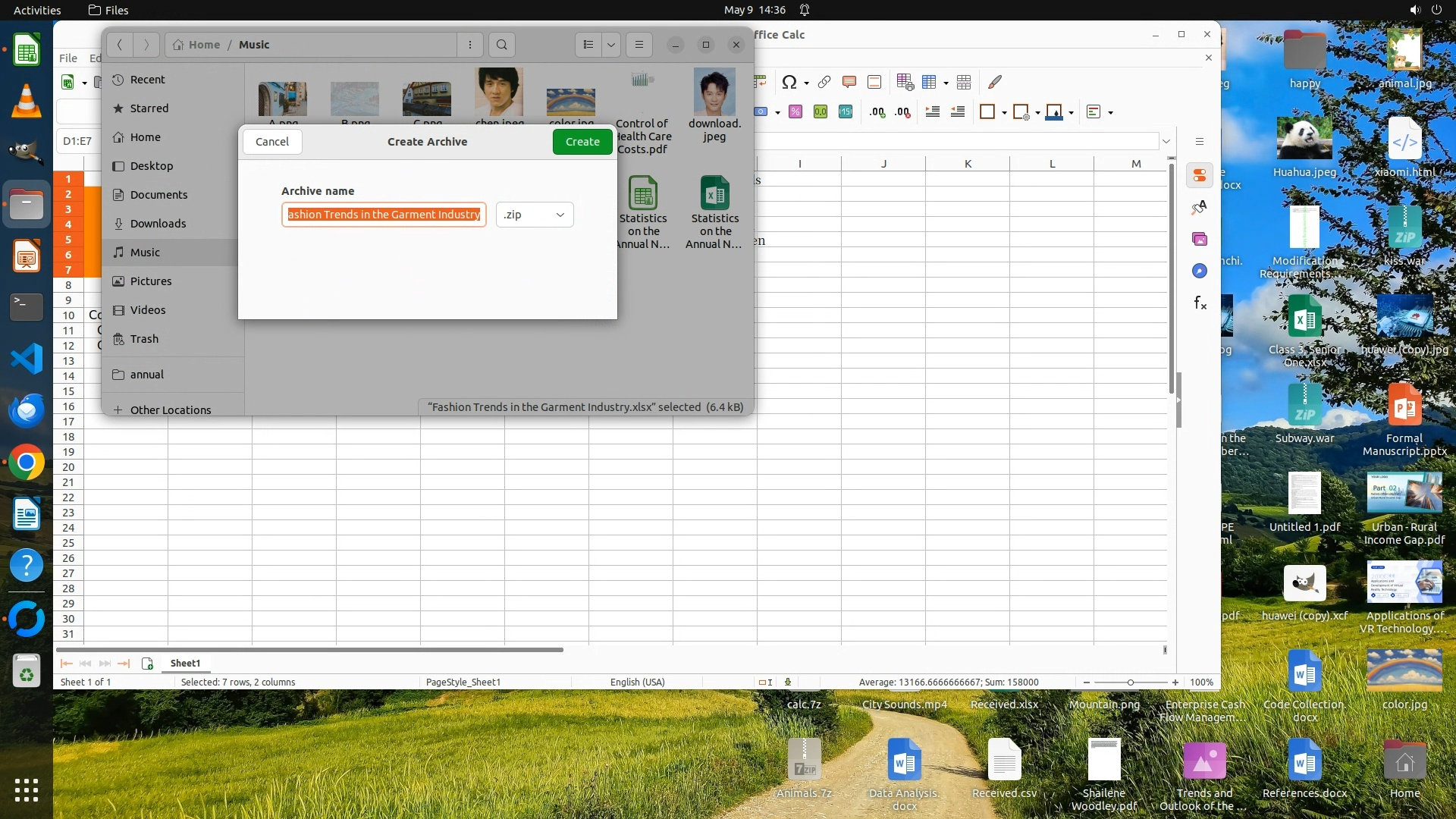Toggle list view in Files header
Viewport: 1456px width, 819px height.
(x=588, y=45)
